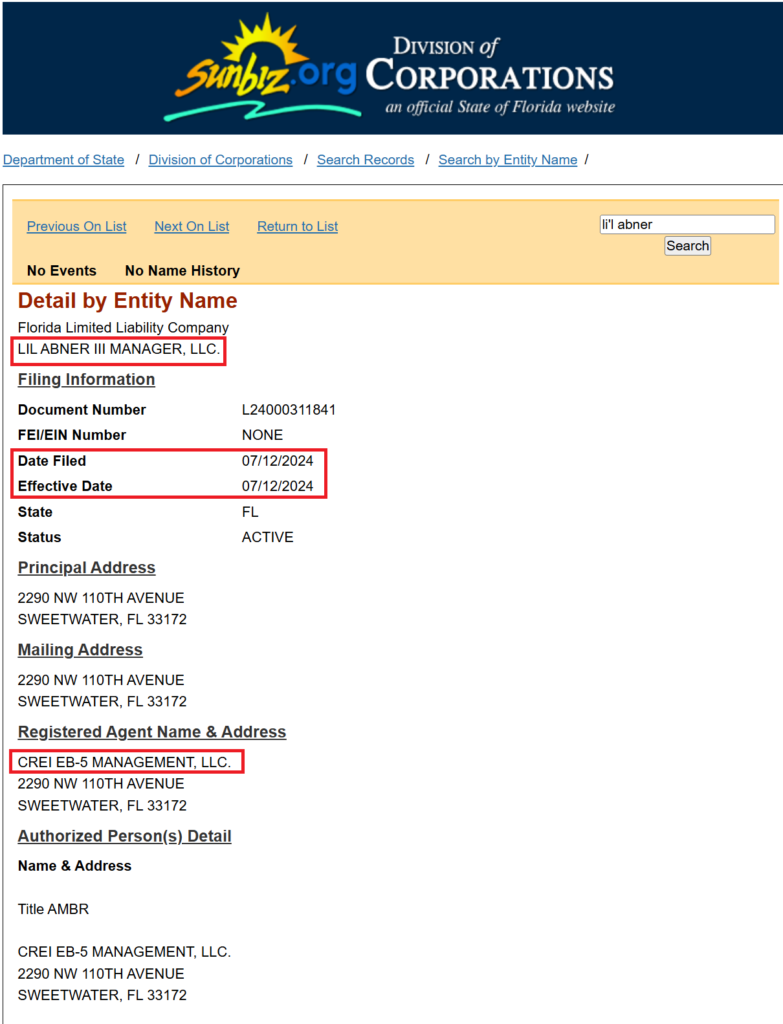Click the entity name search field
Image resolution: width=783 pixels, height=1024 pixels.
[687, 225]
